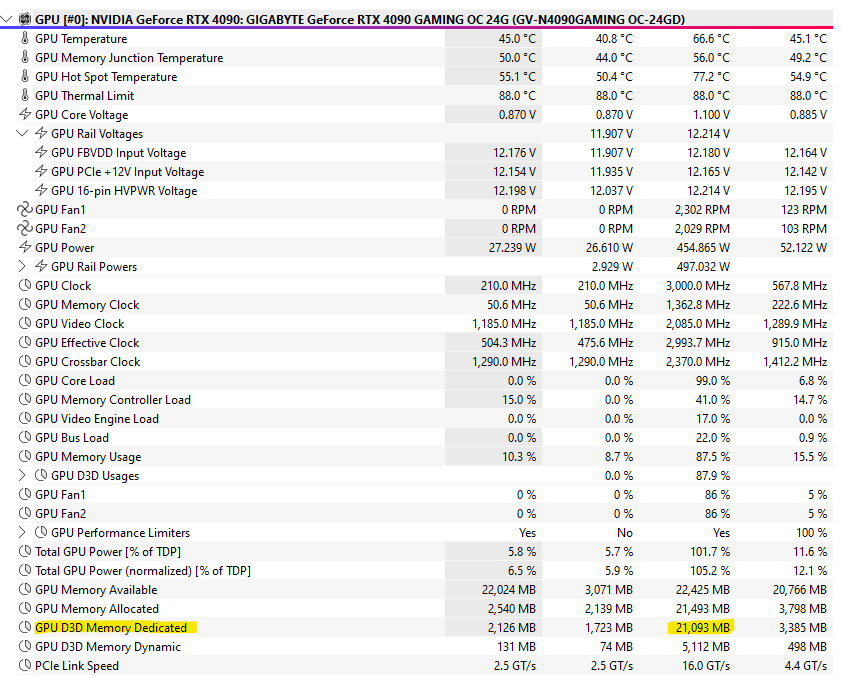Click the GPU Clock circular clock icon
The width and height of the screenshot is (842, 678).
pos(25,286)
